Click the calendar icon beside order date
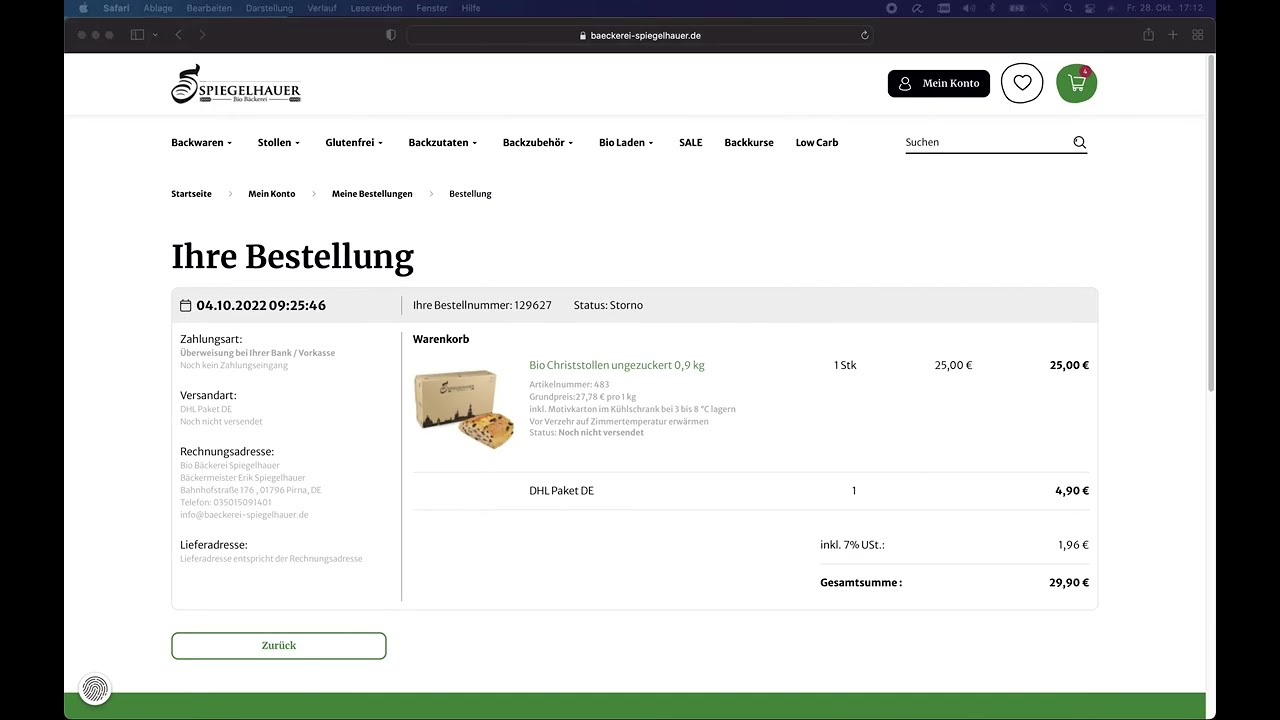Viewport: 1280px width, 720px height. click(x=185, y=306)
